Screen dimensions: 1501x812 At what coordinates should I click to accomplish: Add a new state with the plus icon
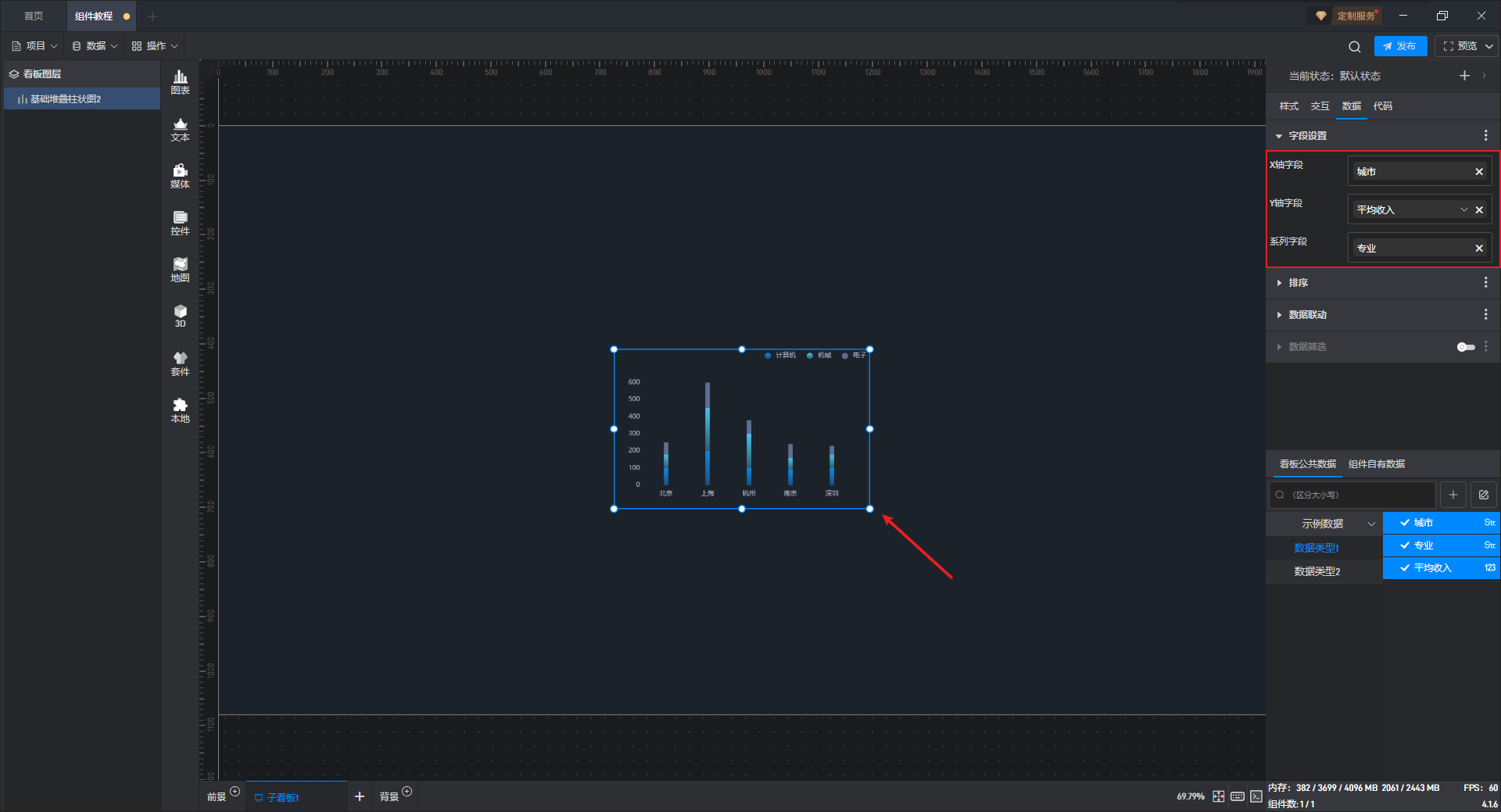(1464, 76)
